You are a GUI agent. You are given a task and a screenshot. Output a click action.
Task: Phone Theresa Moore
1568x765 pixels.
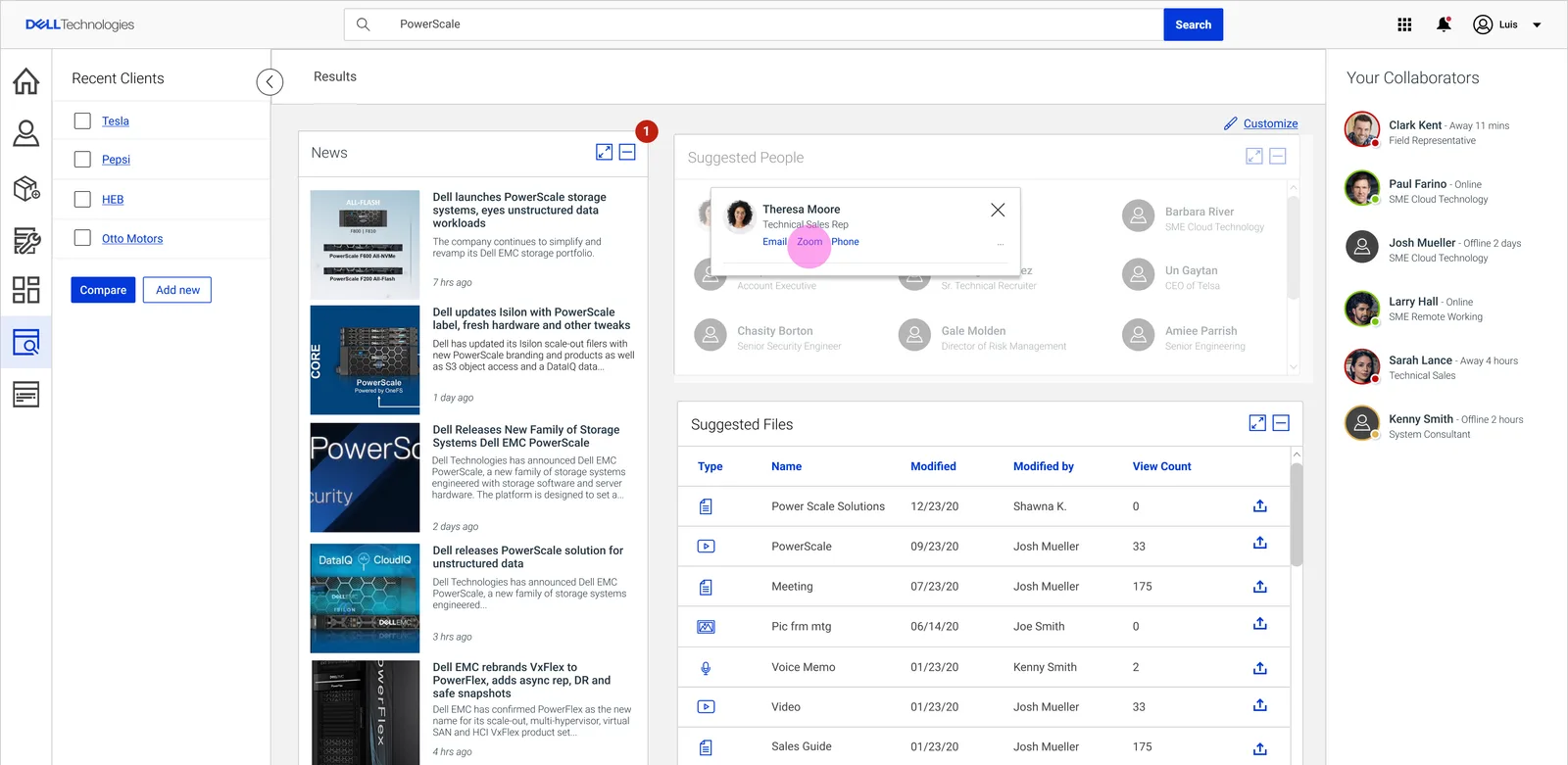[845, 242]
